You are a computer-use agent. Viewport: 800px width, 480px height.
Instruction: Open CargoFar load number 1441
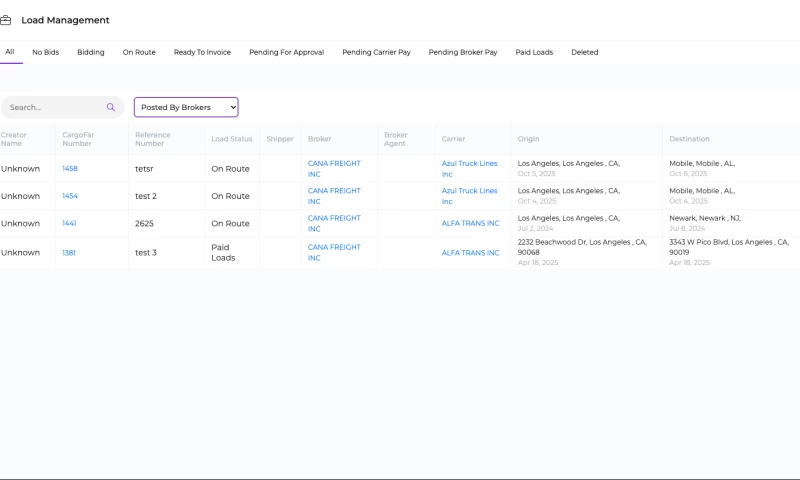(69, 223)
